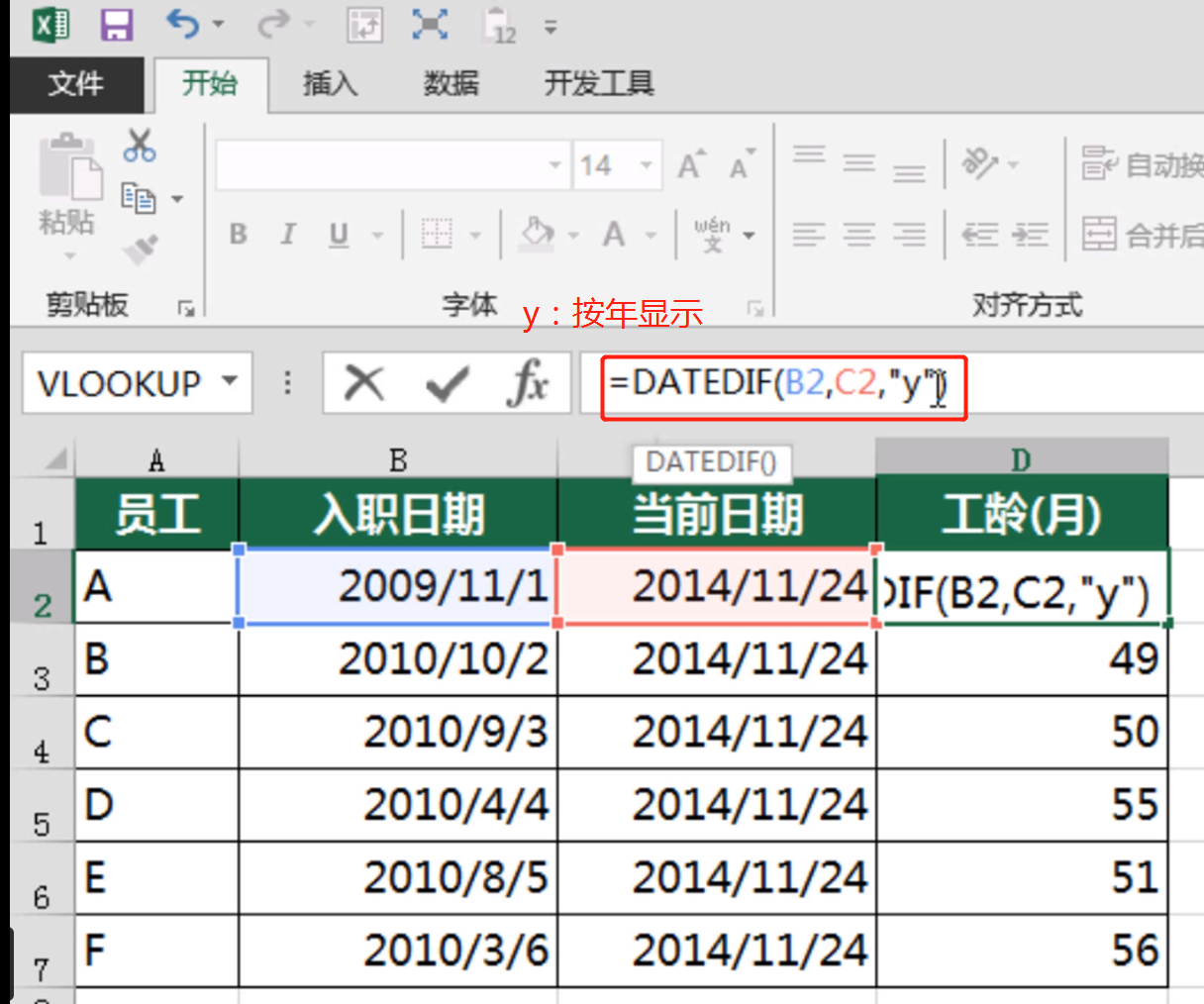Click the Increase Font Size icon

click(692, 164)
